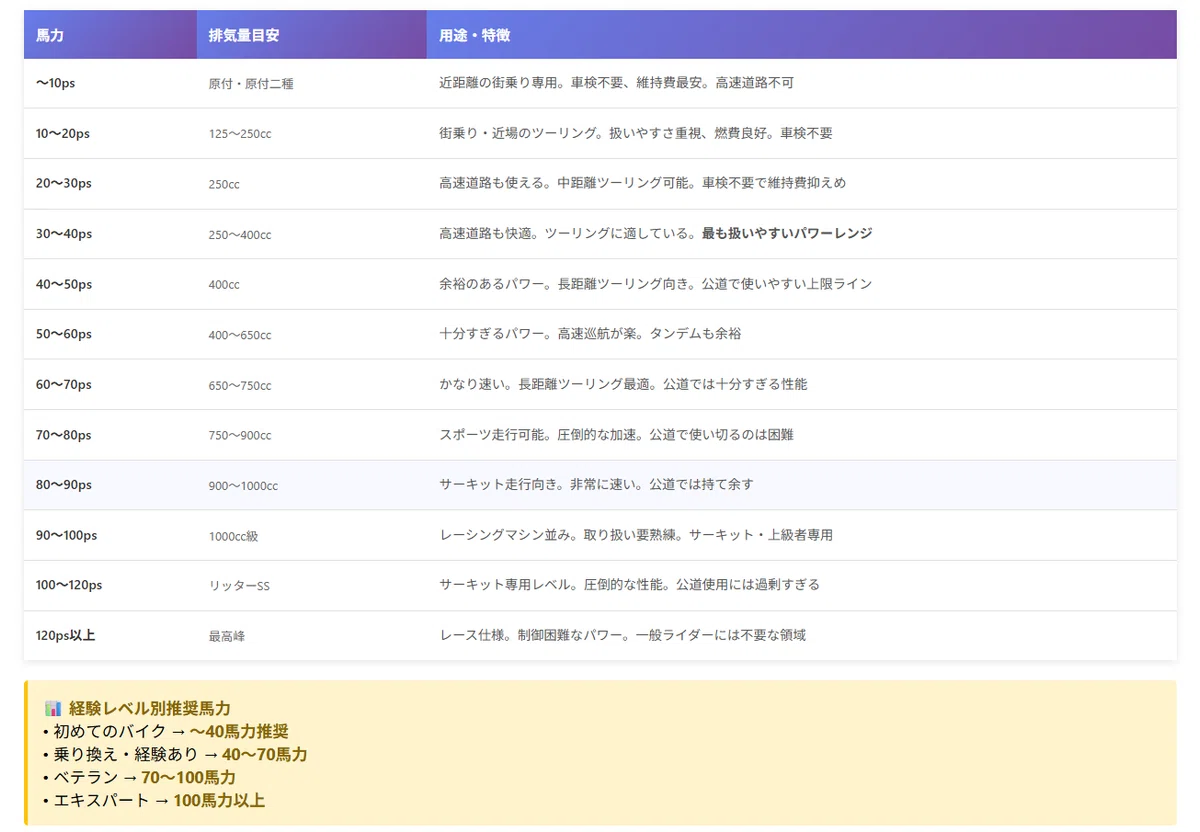Click the ベテラン recommendation line
Viewport: 1200px width, 832px height.
pyautogui.click(x=140, y=777)
